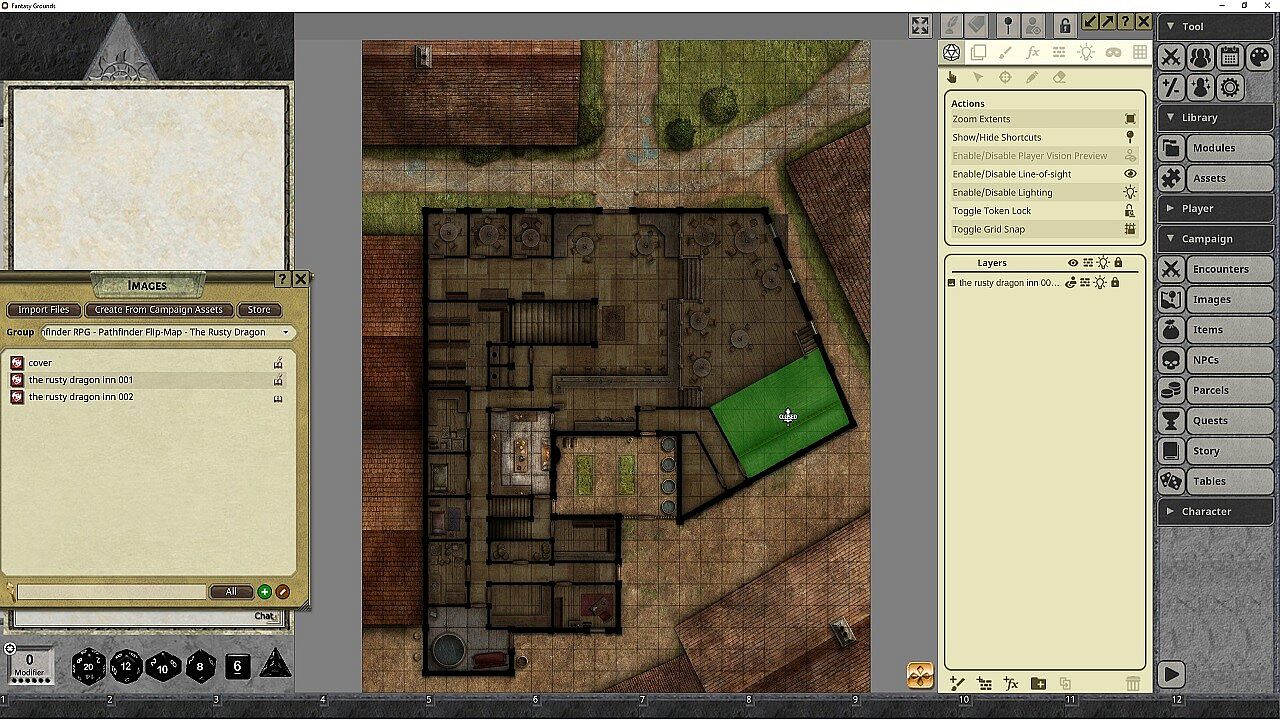Open the options gear tool icon
The width and height of the screenshot is (1280, 720).
click(x=1230, y=87)
